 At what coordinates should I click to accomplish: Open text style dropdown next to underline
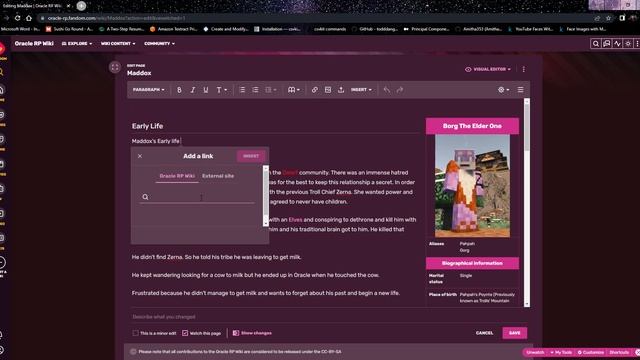pyautogui.click(x=221, y=90)
